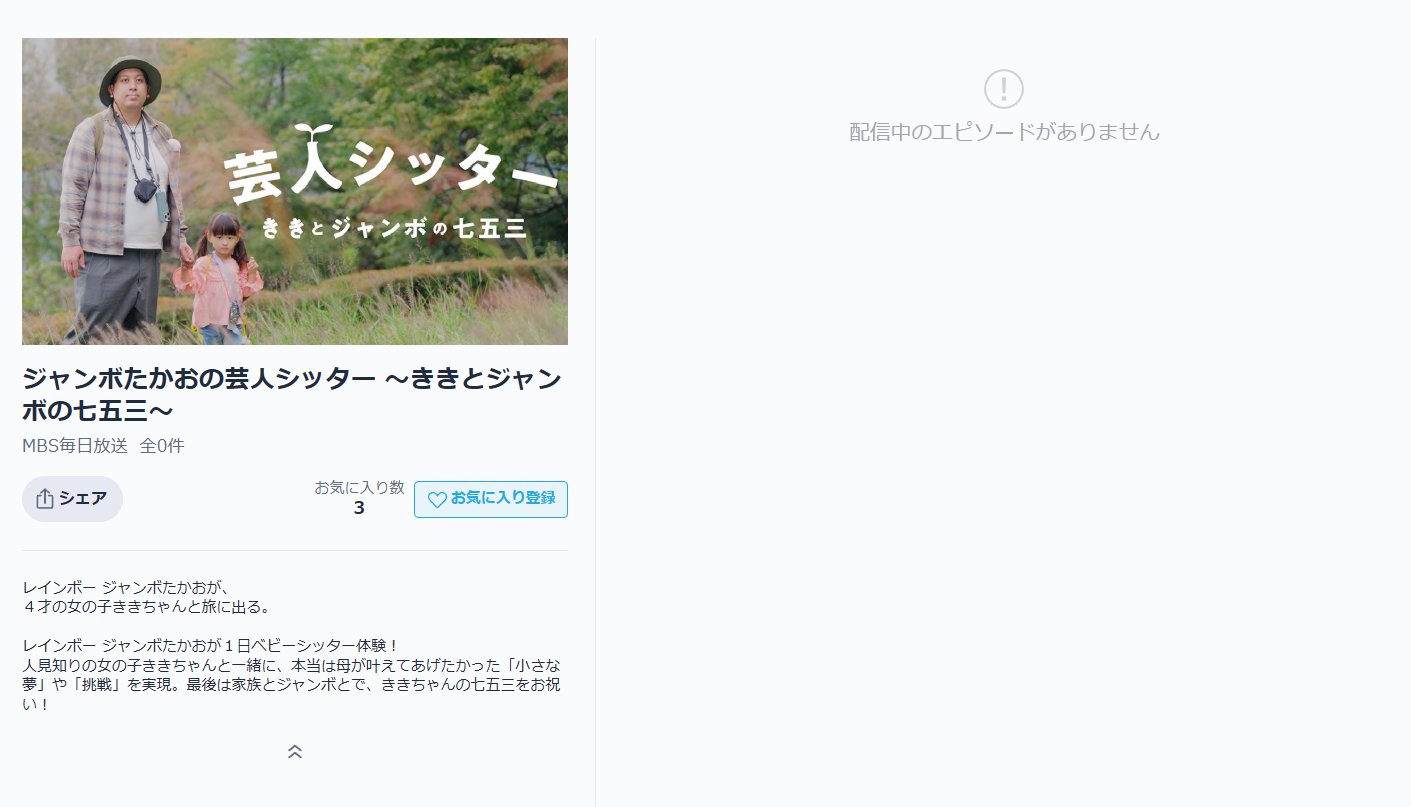Toggle お気に入り登録 to favorite this show

(491, 499)
